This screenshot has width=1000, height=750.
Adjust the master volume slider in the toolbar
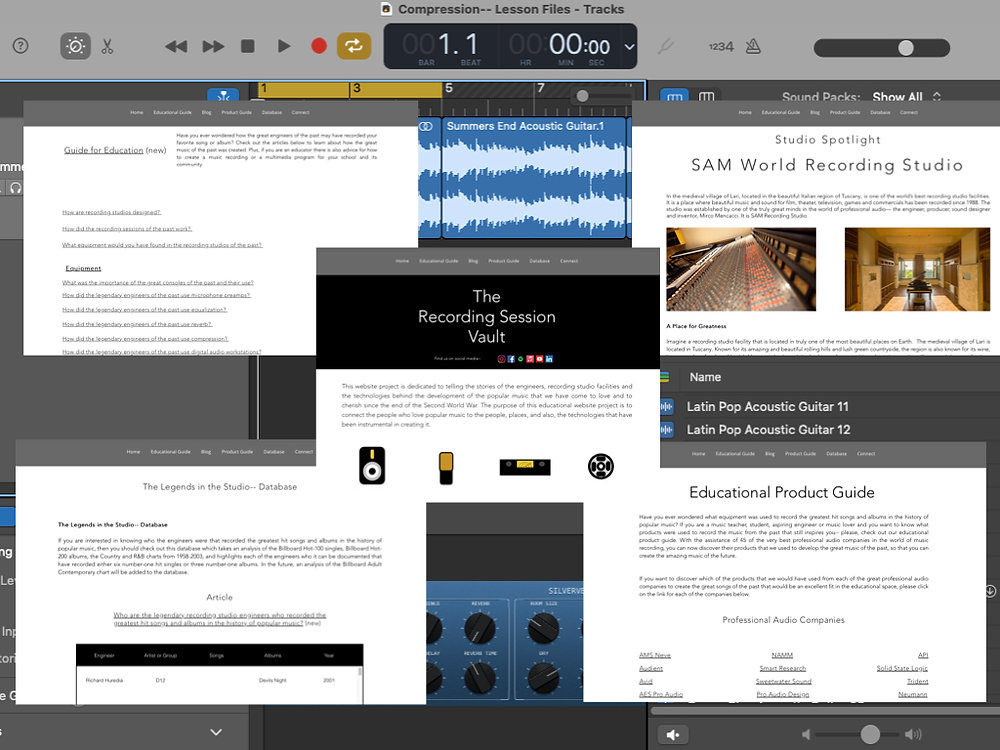(x=906, y=47)
